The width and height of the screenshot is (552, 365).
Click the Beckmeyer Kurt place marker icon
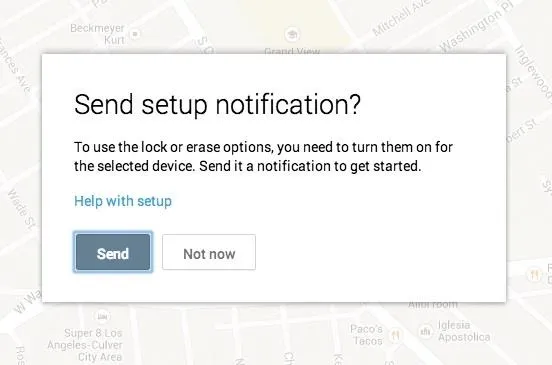tap(135, 34)
